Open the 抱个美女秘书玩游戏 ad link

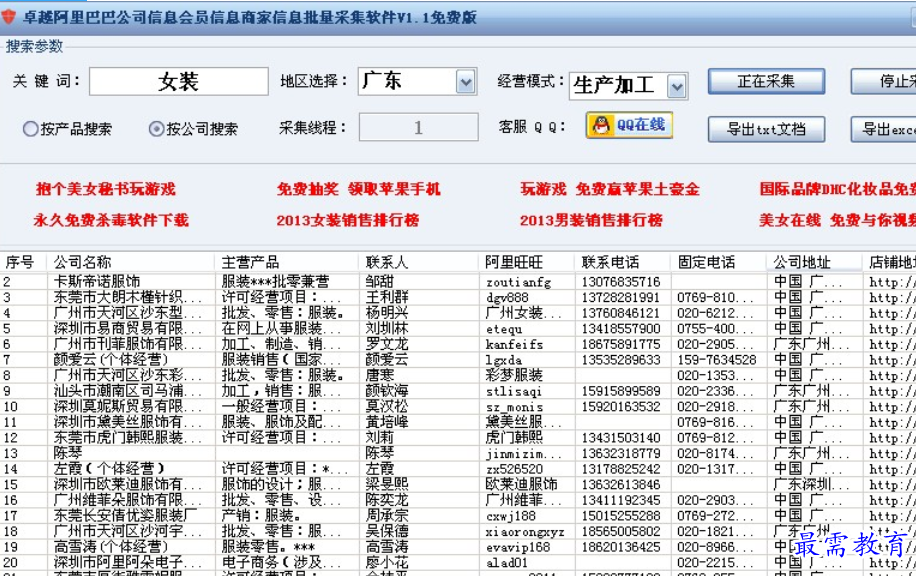106,189
